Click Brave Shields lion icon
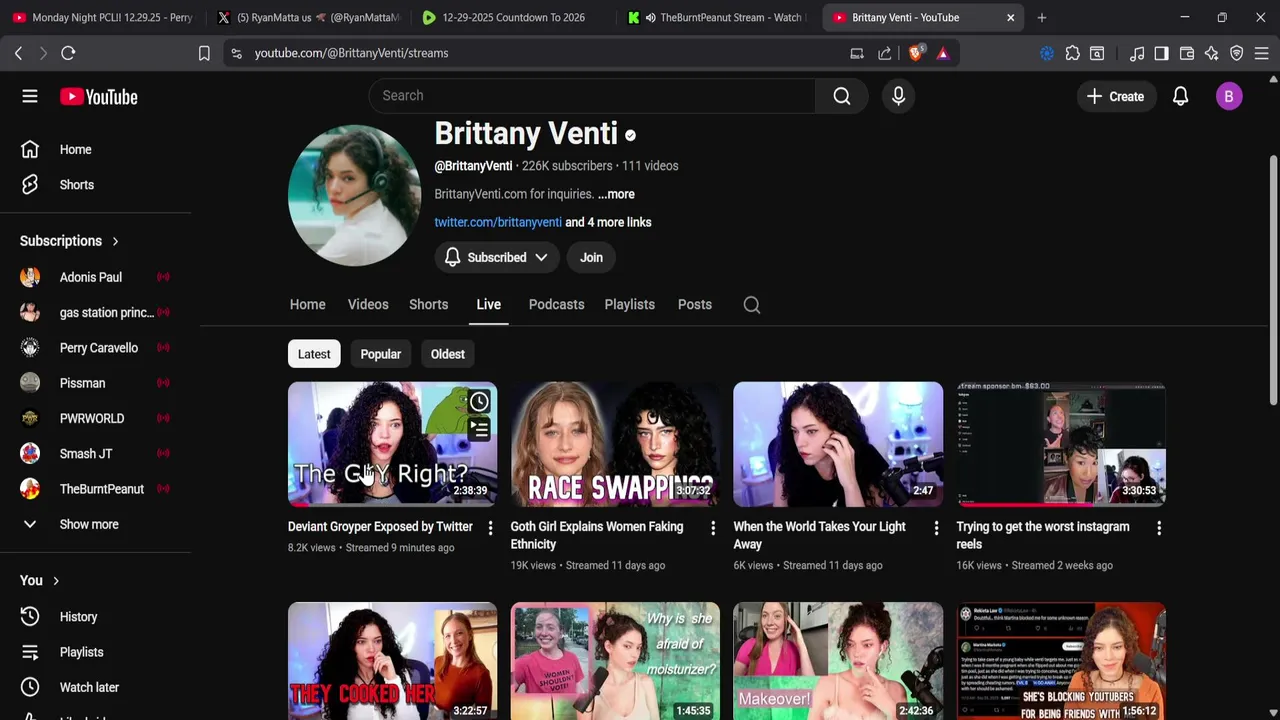 click(915, 53)
